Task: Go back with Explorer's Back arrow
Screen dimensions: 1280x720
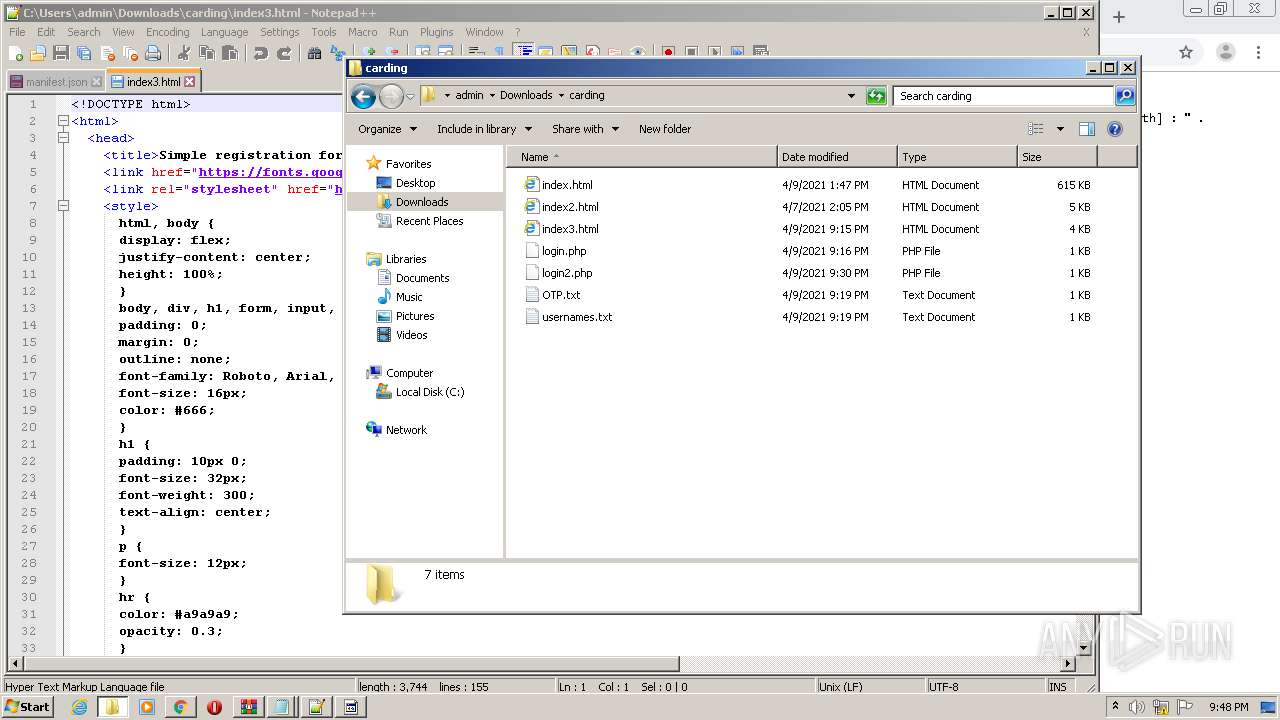Action: [364, 96]
